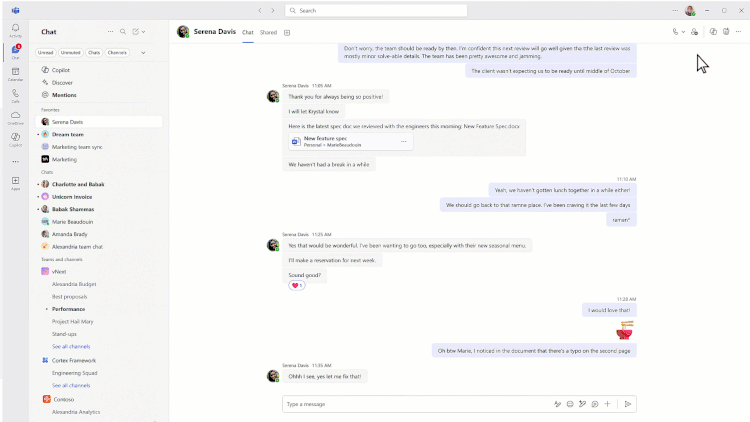This screenshot has width=750, height=422.
Task: Open call options dropdown arrow
Action: (684, 32)
